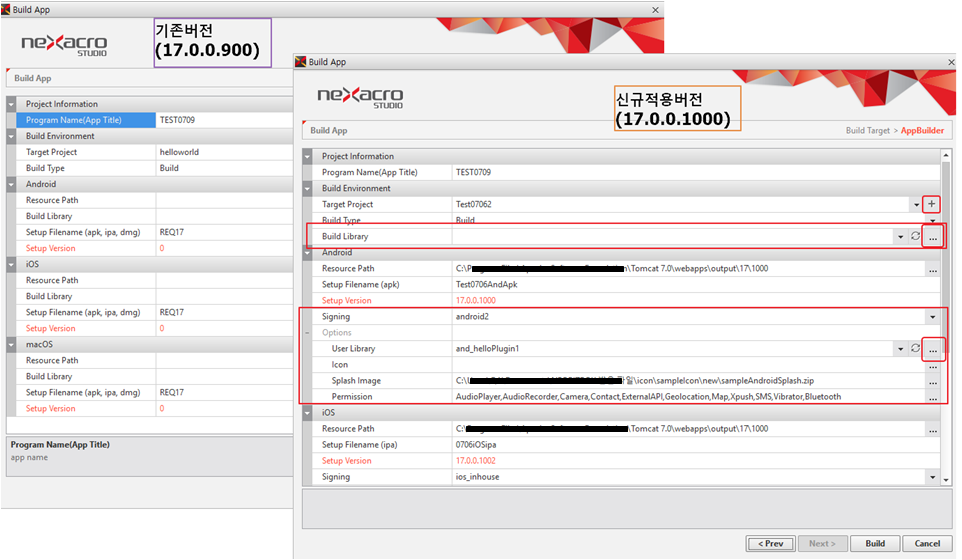The width and height of the screenshot is (962, 560).
Task: Browse for the Android Resource Path
Action: [x=932, y=269]
